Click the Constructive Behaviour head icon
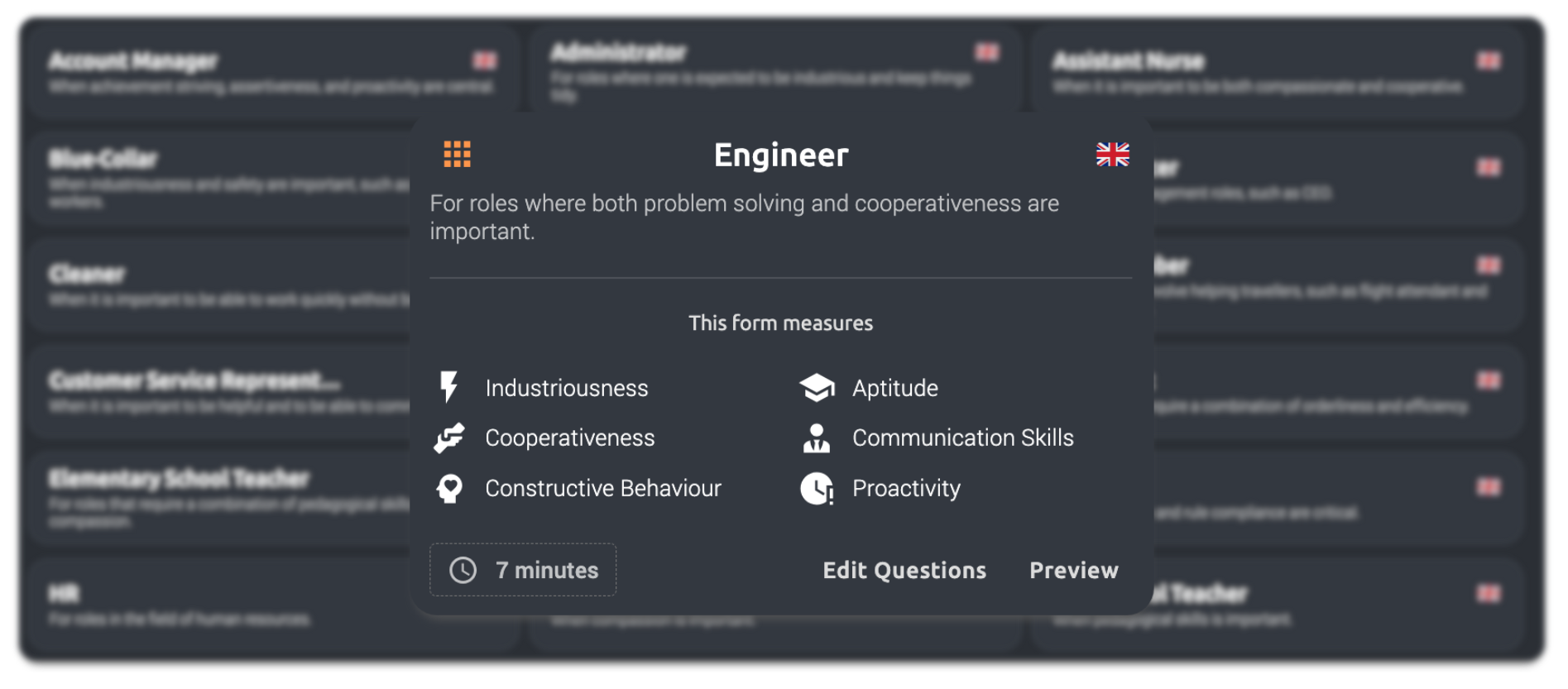This screenshot has width=1568, height=689. coord(449,488)
